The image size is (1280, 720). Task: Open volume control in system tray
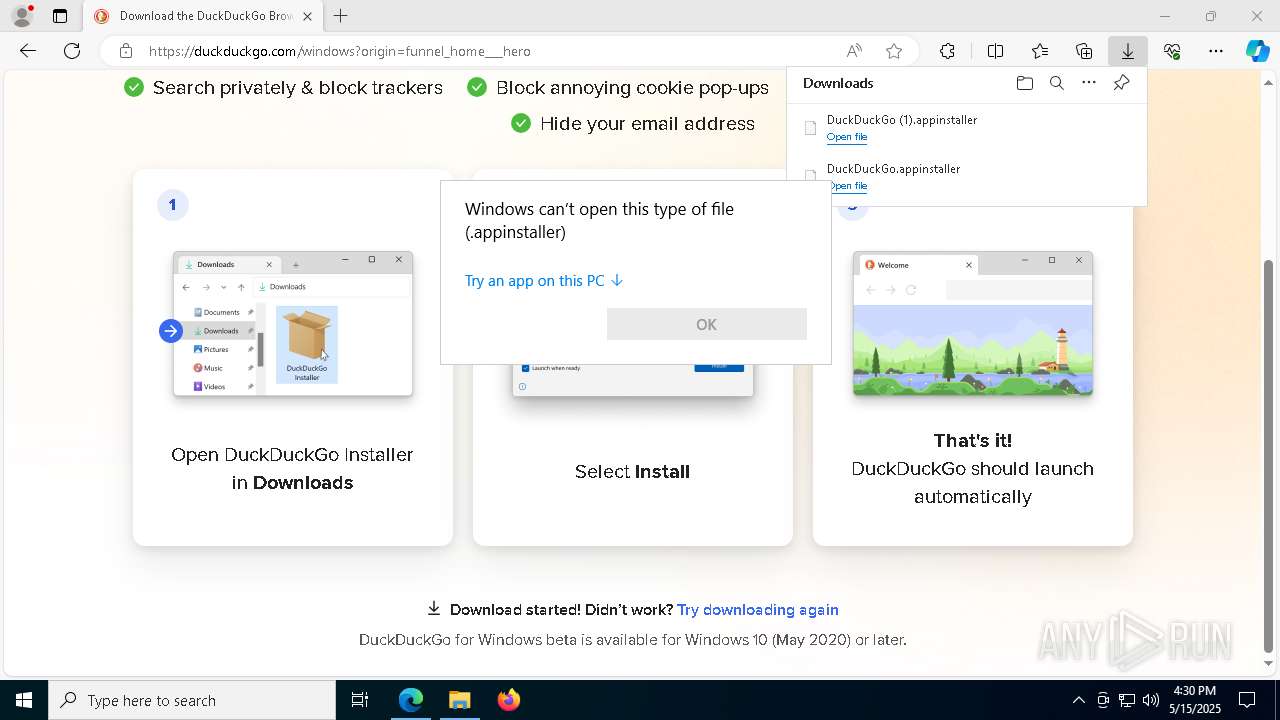pyautogui.click(x=1151, y=700)
